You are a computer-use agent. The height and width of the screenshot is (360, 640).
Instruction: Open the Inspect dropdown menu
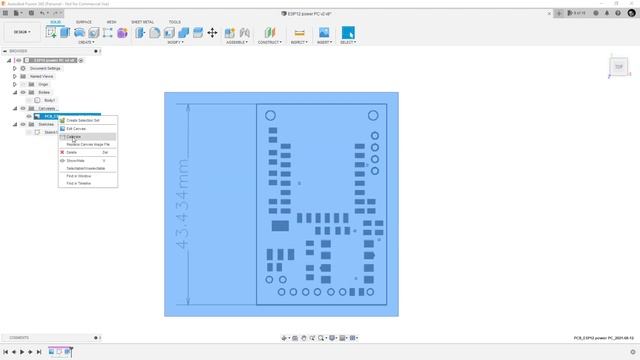299,42
